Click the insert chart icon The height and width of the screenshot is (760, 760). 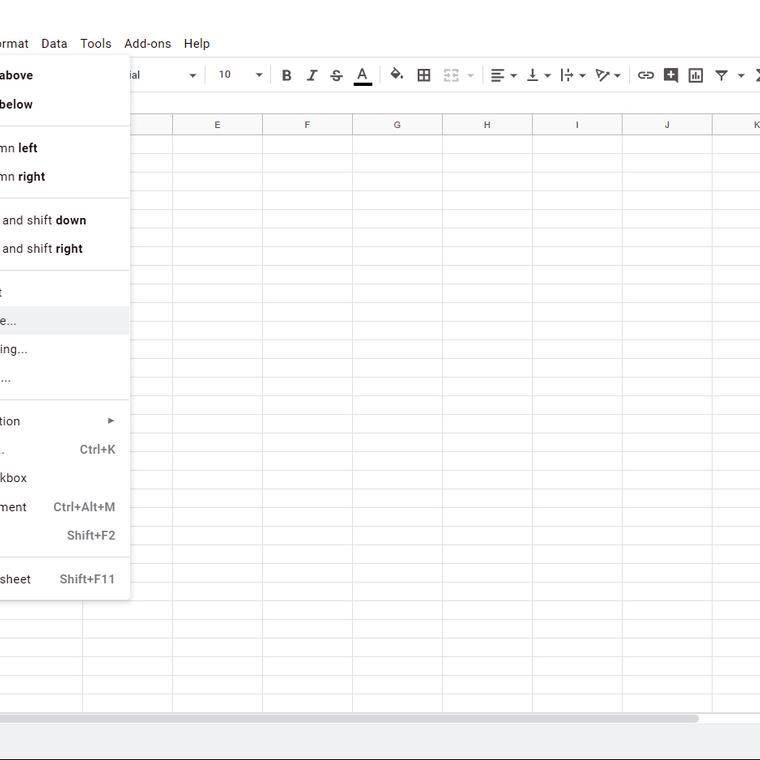coord(696,75)
